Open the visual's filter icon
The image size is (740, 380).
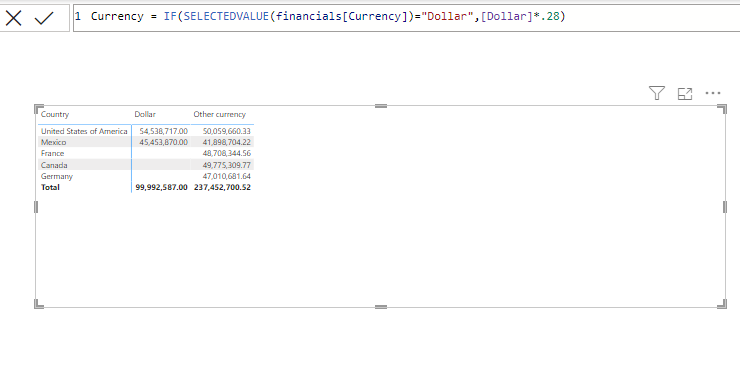point(656,93)
